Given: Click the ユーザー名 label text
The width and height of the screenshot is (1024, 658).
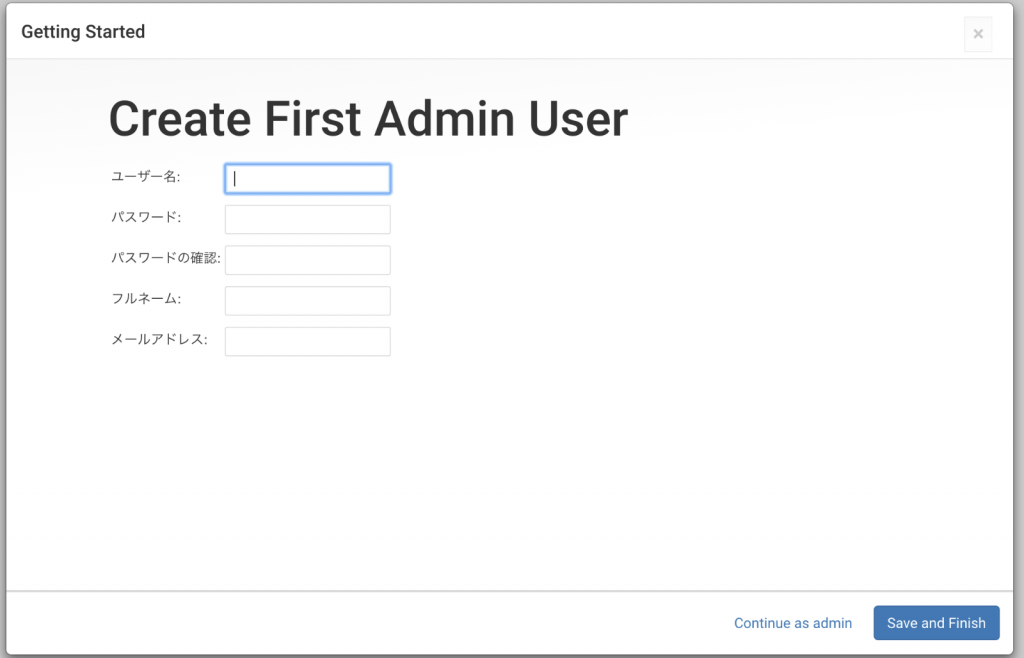Looking at the screenshot, I should coord(145,177).
